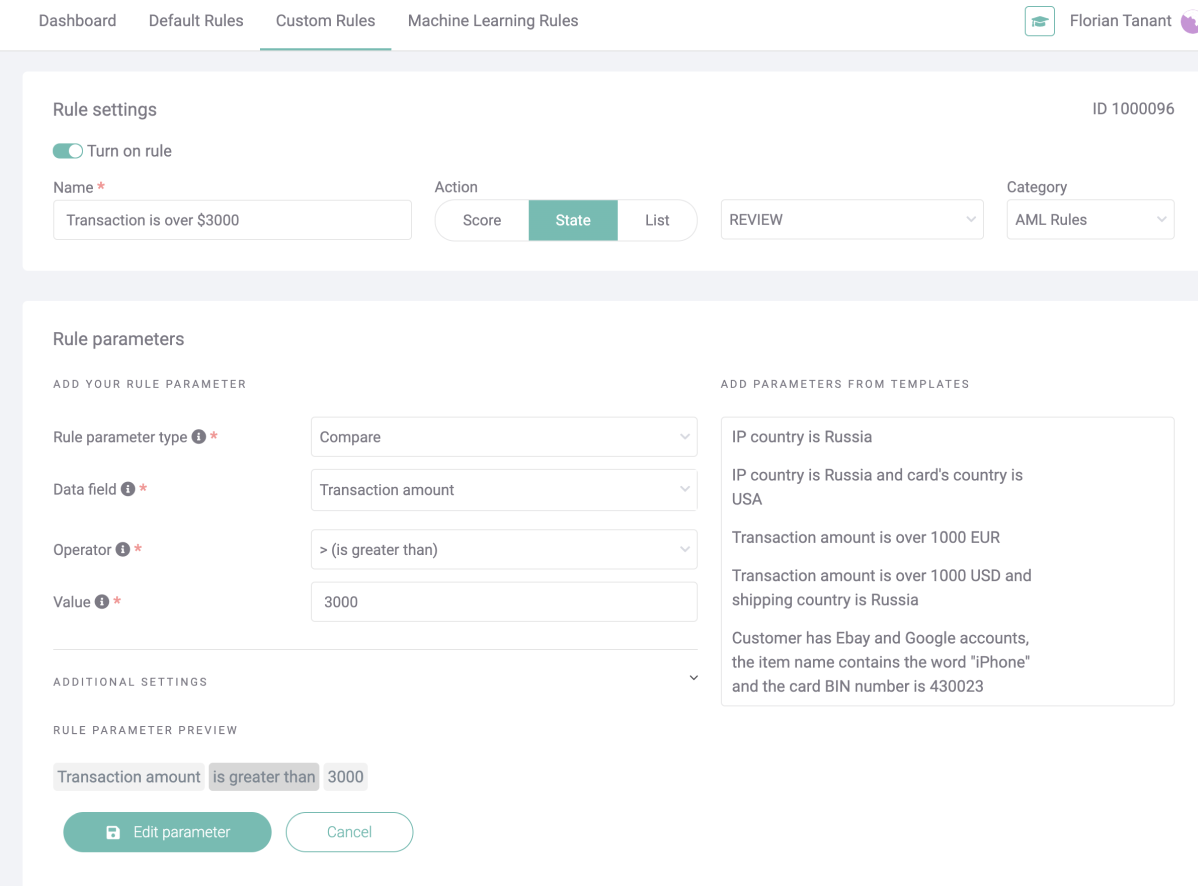Cancel the rule edit
Image resolution: width=1198 pixels, height=886 pixels.
349,831
